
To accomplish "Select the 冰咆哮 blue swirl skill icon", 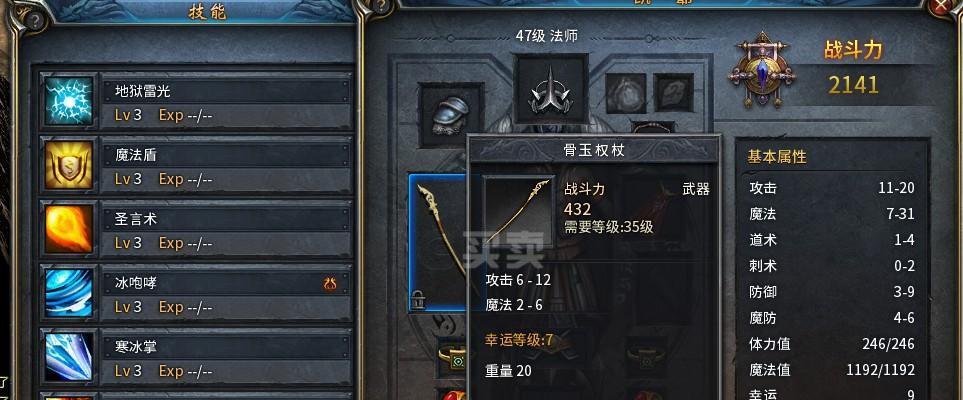I will click(69, 292).
